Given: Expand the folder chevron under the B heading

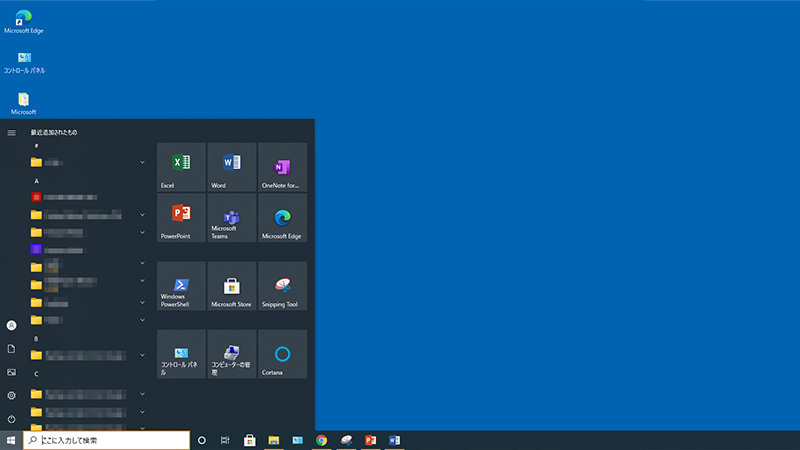Looking at the screenshot, I should coord(142,355).
